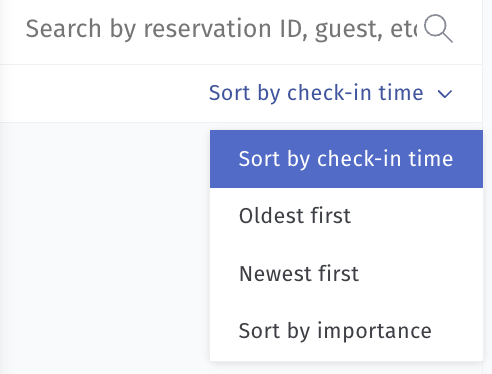Sort reservations with oldest first
The height and width of the screenshot is (374, 492).
(346, 216)
